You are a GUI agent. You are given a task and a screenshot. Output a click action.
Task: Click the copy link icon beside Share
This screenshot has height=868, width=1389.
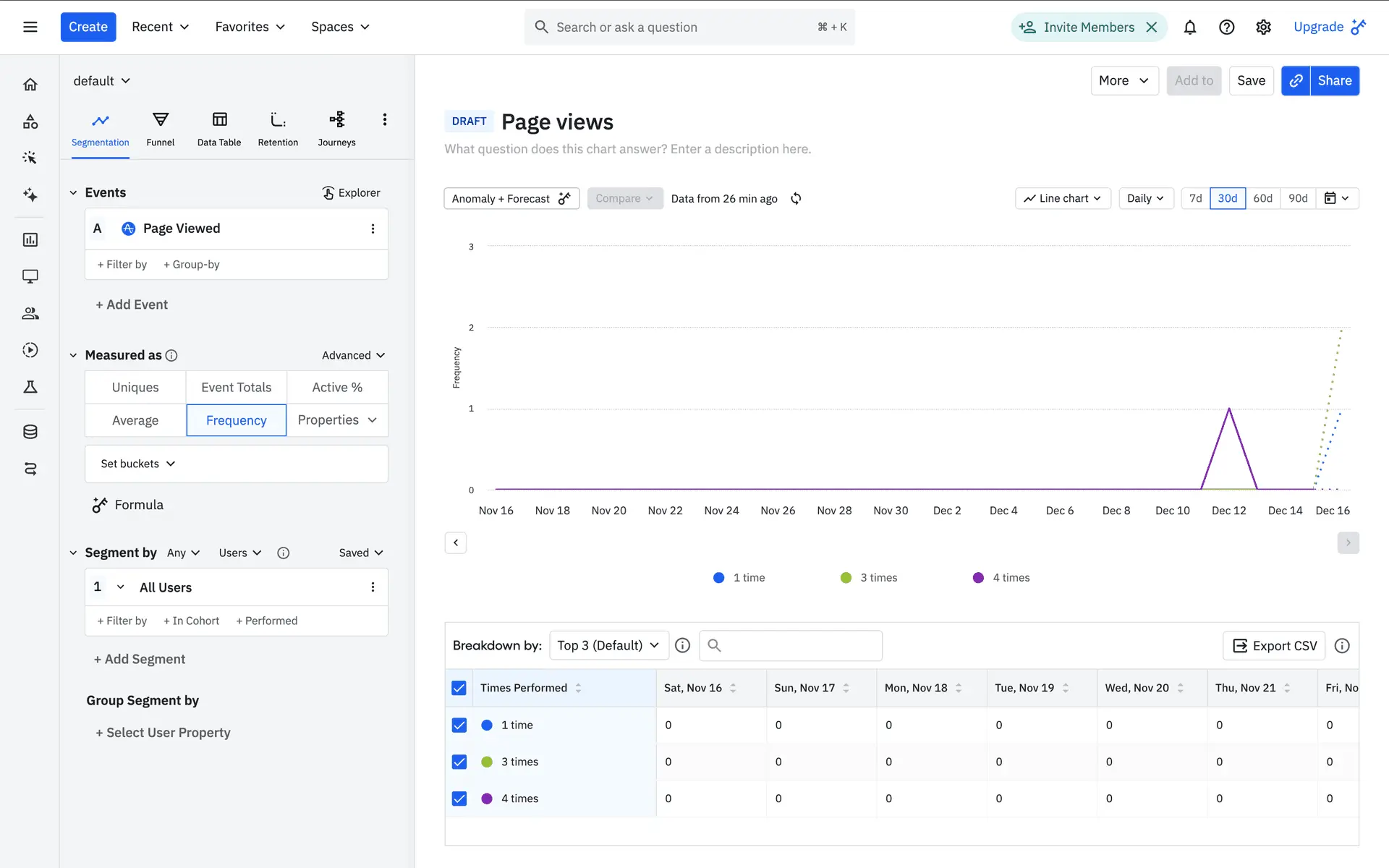(1296, 80)
